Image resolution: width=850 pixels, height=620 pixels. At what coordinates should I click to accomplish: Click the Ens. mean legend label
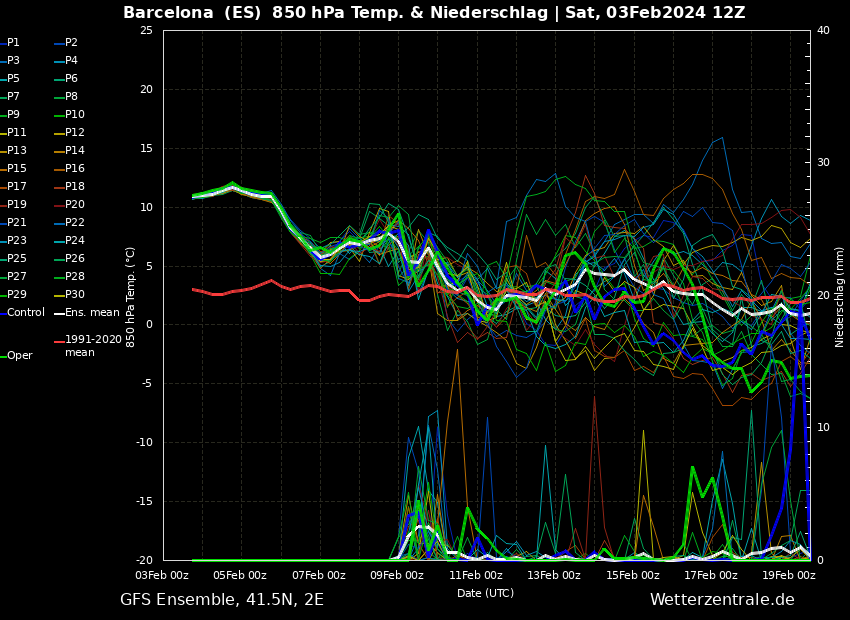tap(92, 312)
